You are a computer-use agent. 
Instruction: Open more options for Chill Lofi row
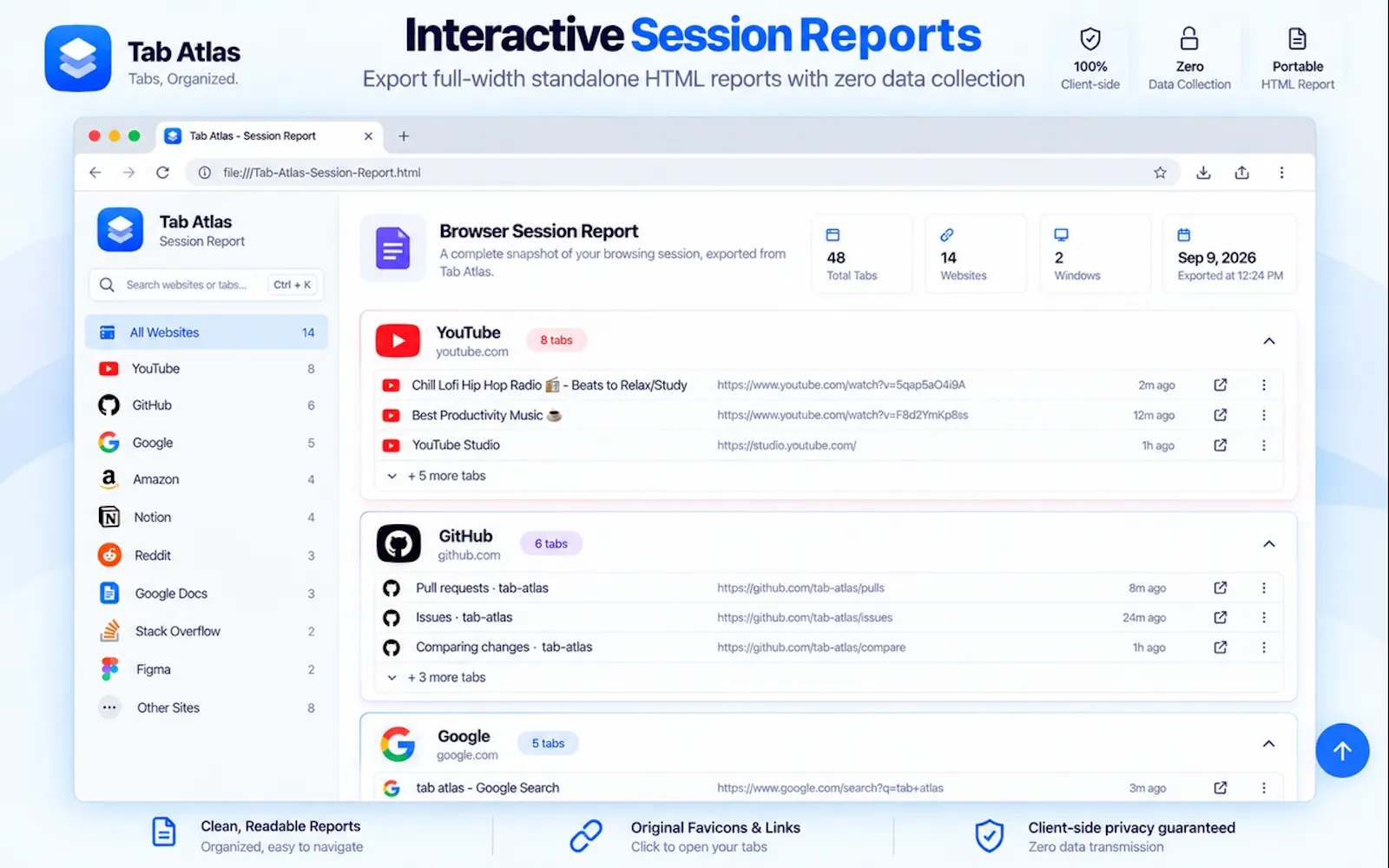1264,385
